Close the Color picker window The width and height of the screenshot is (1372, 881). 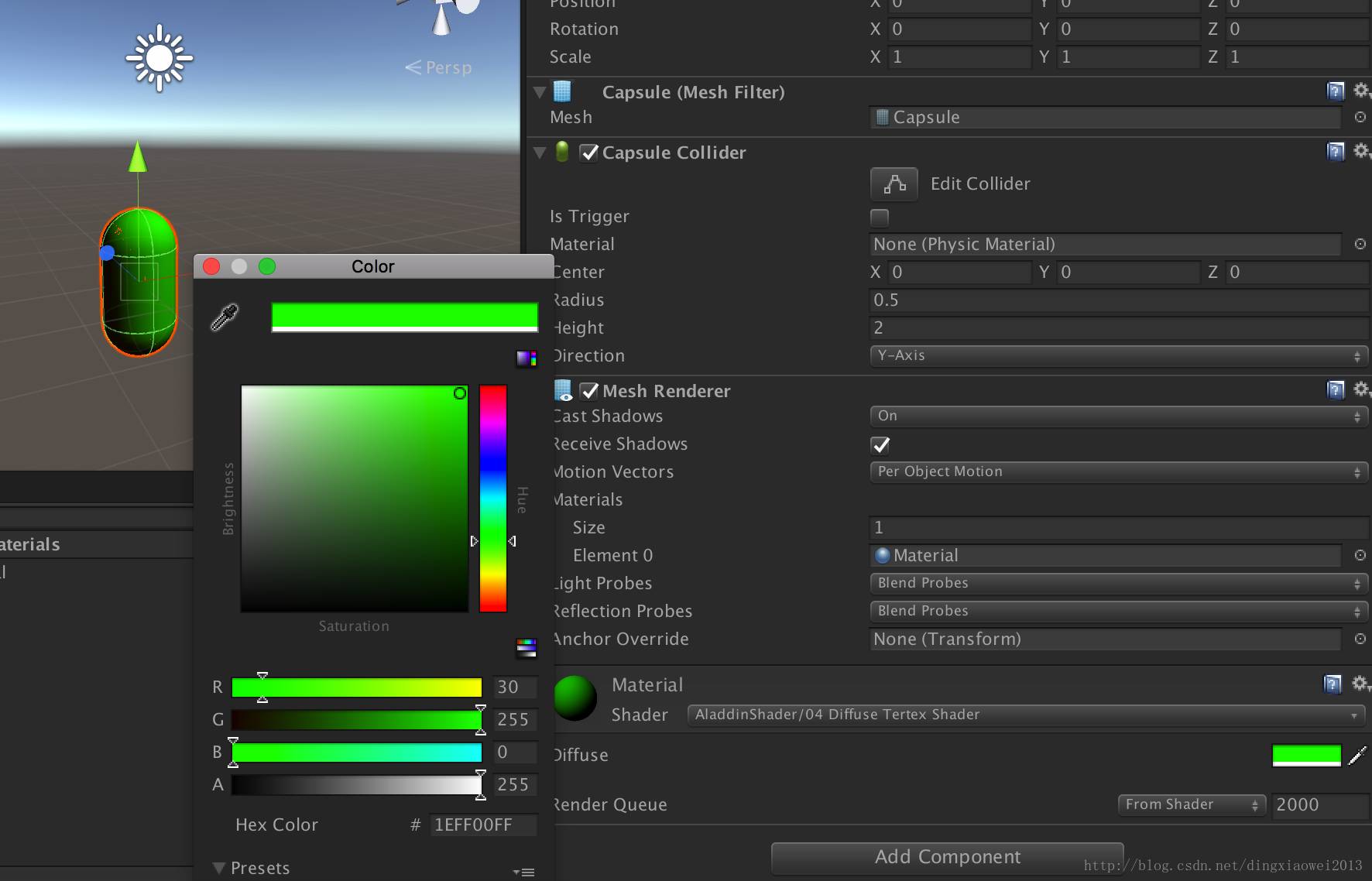point(211,266)
